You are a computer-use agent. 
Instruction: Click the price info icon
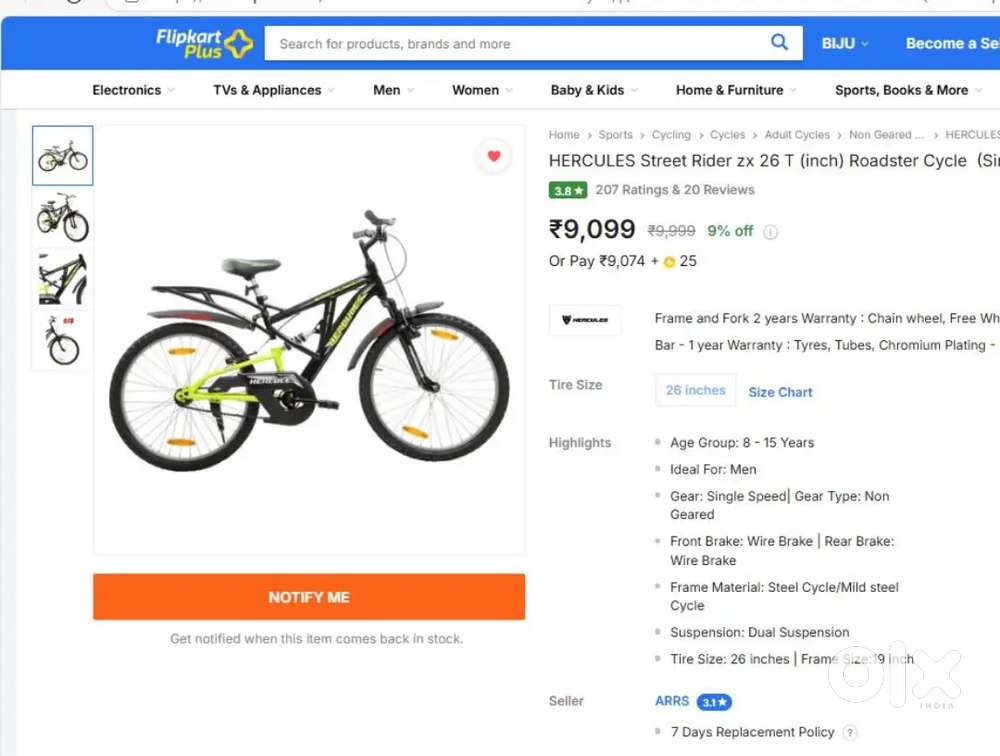[x=770, y=232]
